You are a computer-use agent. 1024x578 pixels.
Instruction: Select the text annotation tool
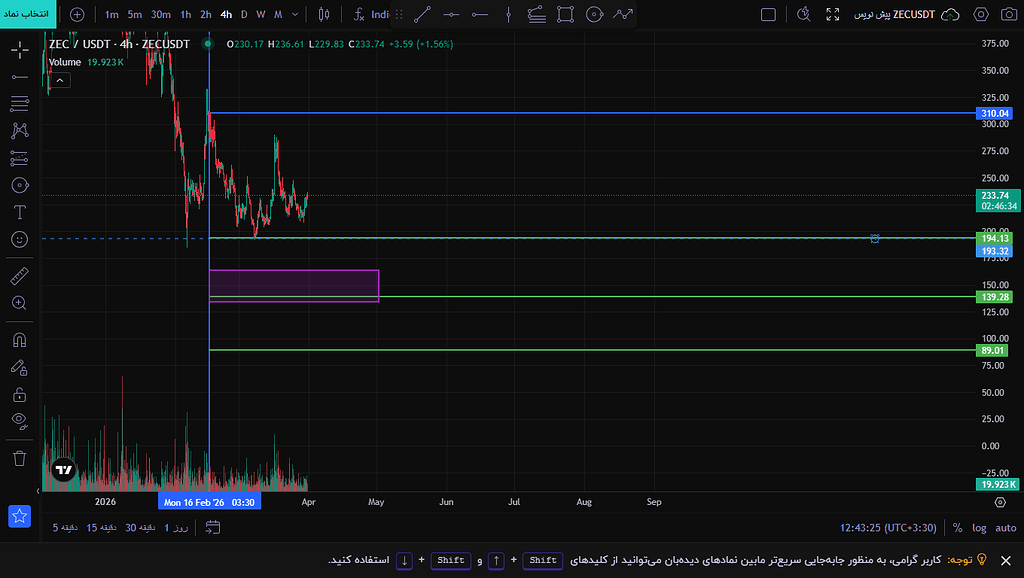(x=20, y=212)
